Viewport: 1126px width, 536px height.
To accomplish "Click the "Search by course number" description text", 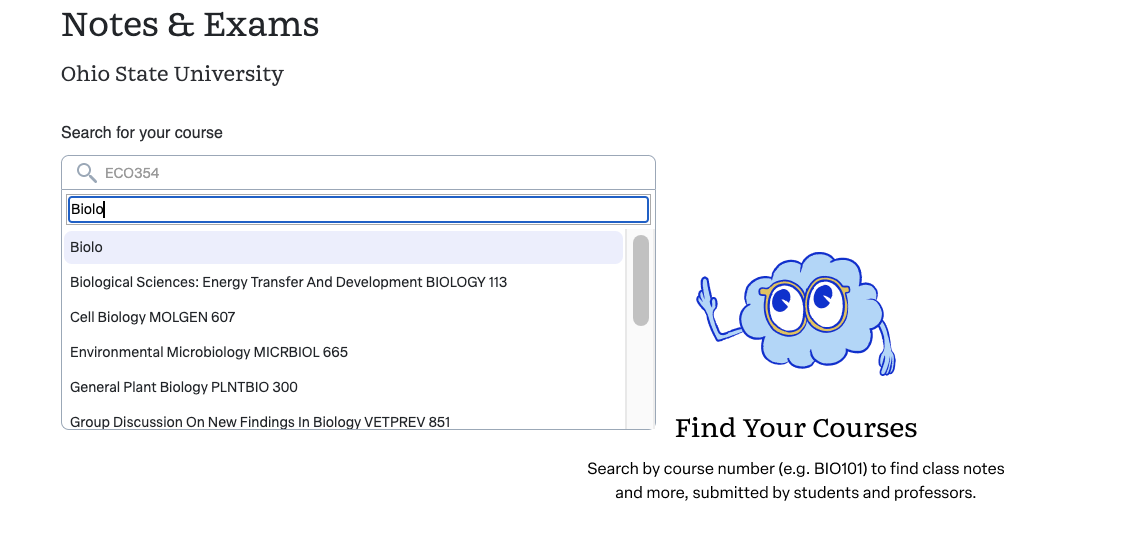I will click(796, 481).
